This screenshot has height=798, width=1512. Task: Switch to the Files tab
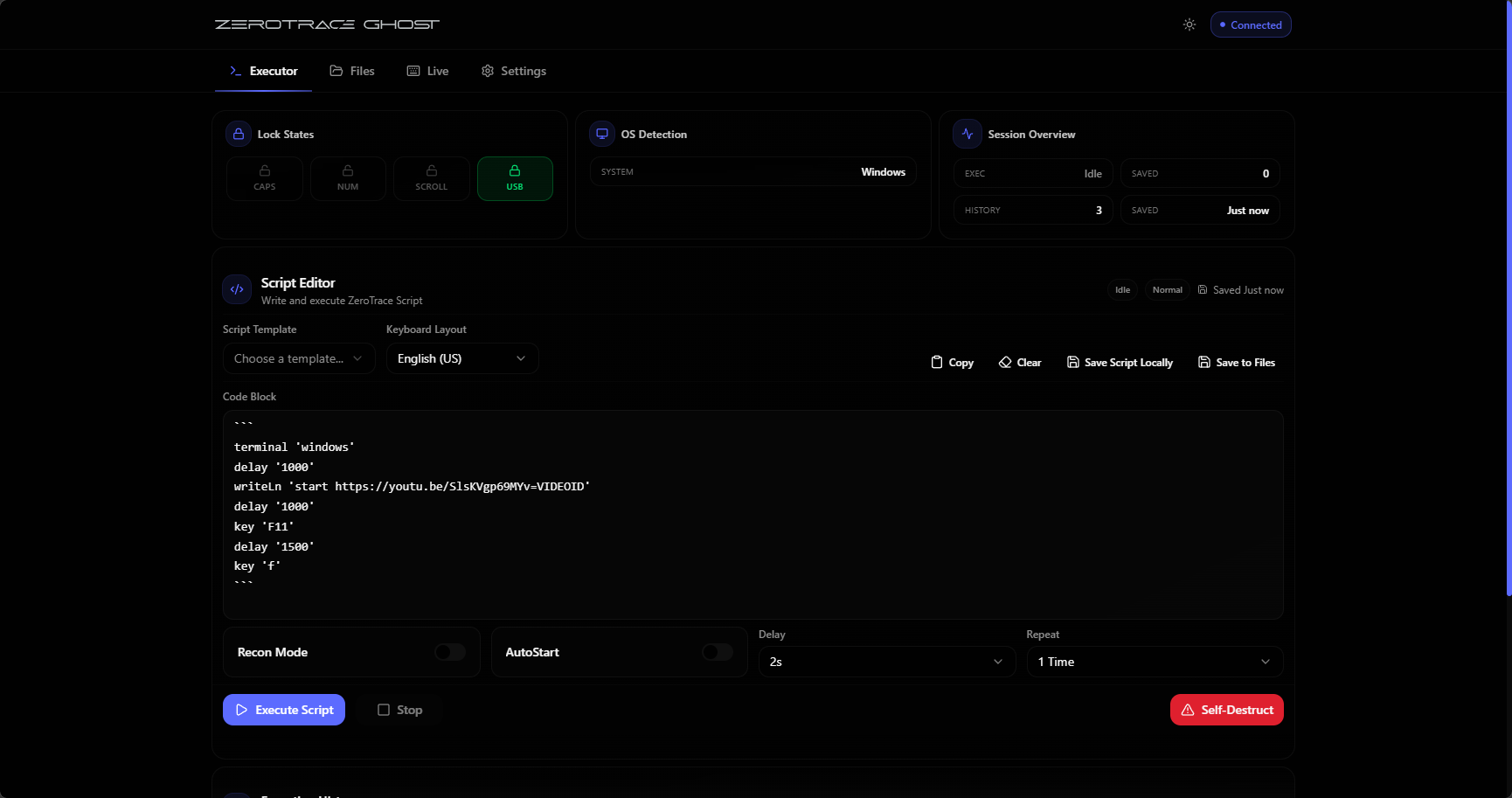pyautogui.click(x=351, y=71)
